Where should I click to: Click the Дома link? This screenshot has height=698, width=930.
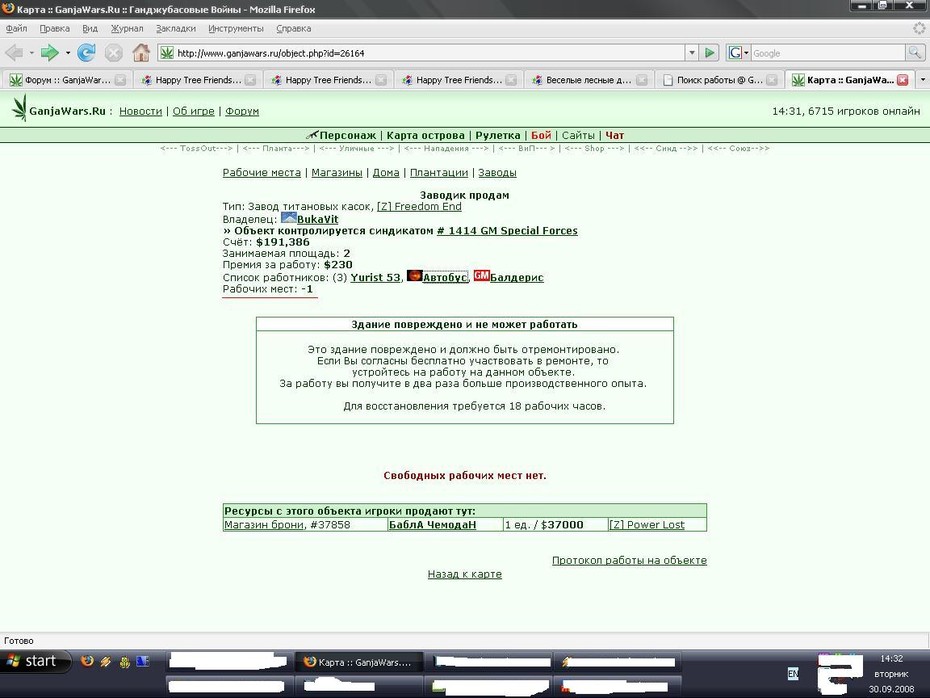pos(386,173)
